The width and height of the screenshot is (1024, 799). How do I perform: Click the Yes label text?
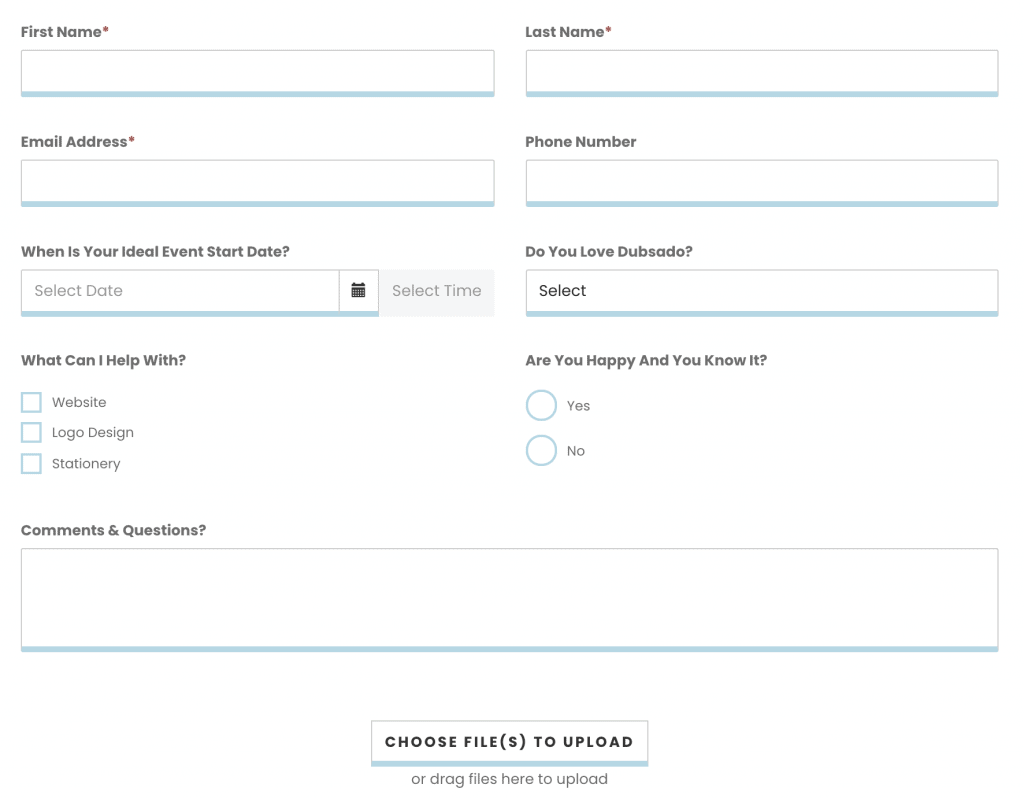point(579,406)
